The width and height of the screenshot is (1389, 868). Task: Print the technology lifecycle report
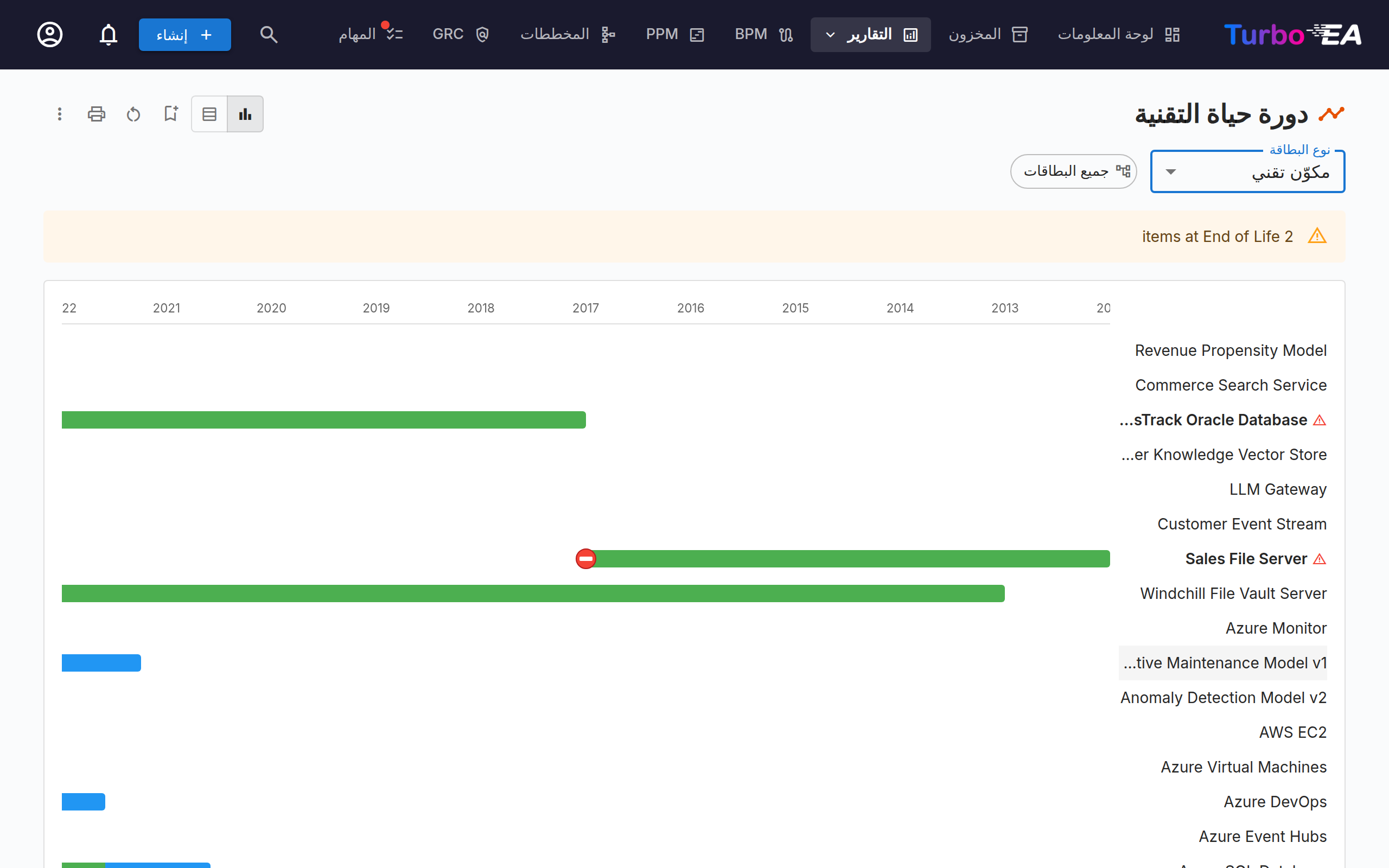tap(97, 114)
